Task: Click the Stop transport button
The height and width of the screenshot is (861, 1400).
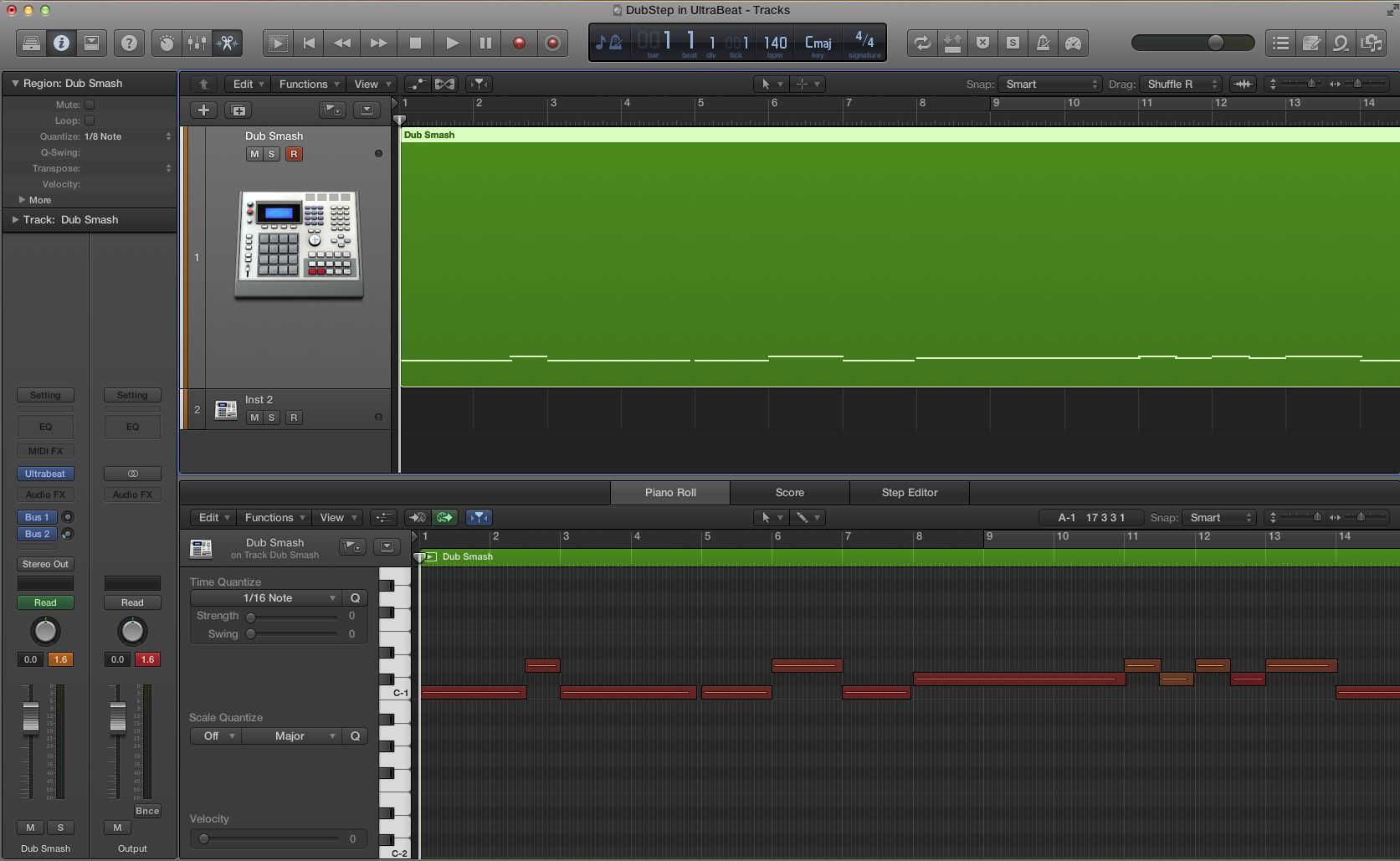Action: [415, 44]
